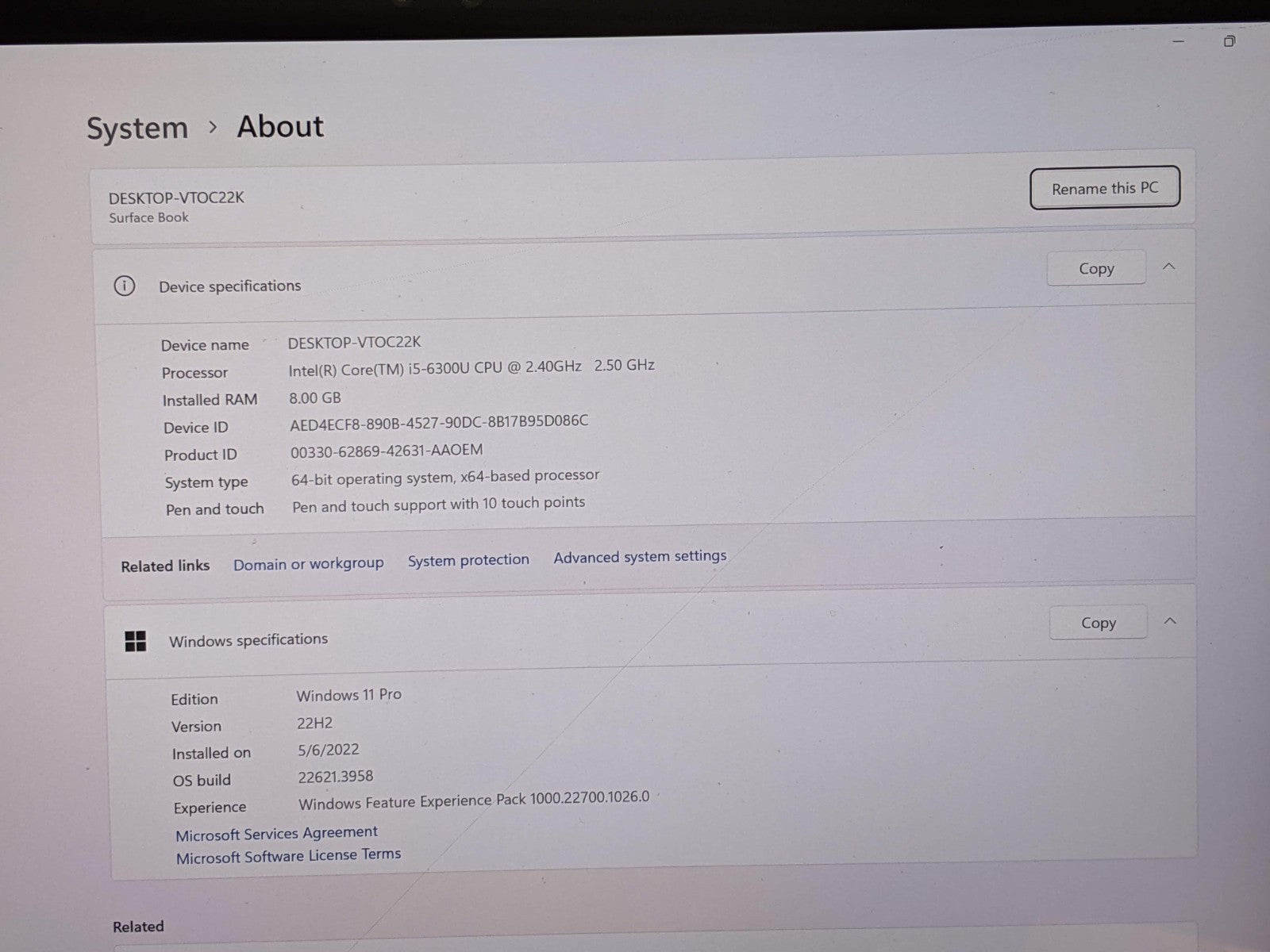This screenshot has width=1270, height=952.
Task: Click the Device ID value text
Action: click(439, 422)
